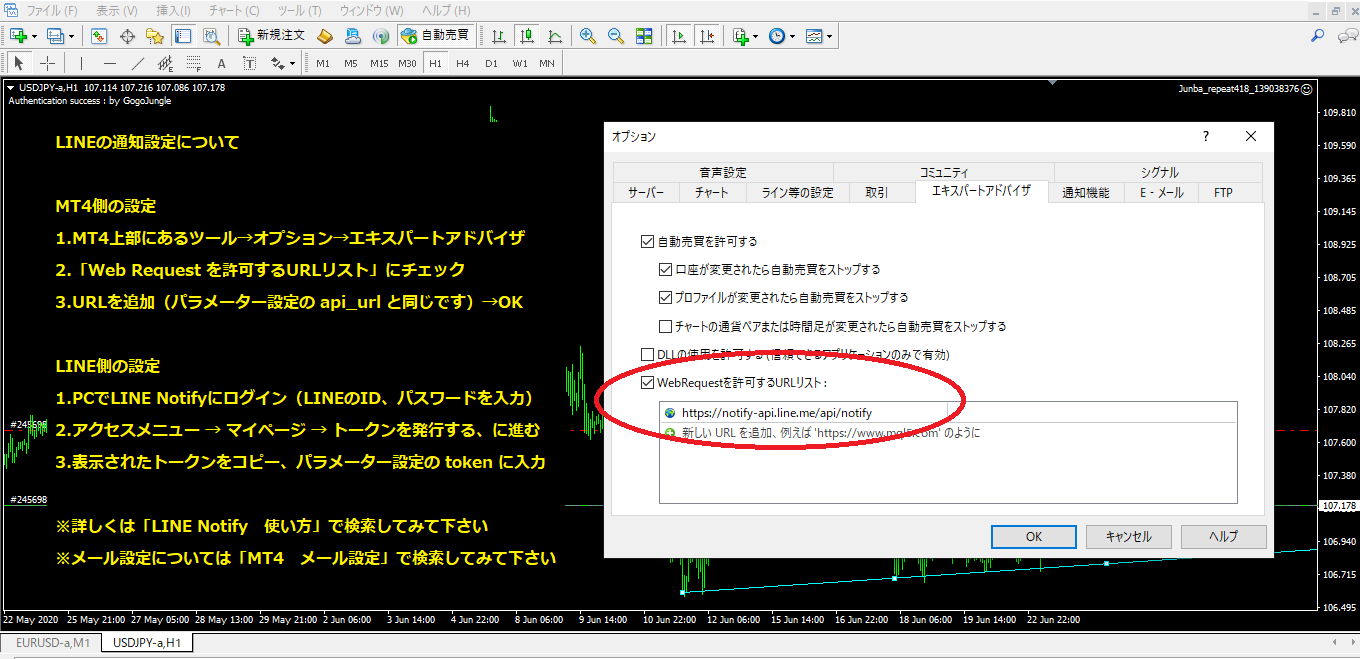Toggle プロファイルが変更されたら自動売買をストップする checkbox
1360x659 pixels.
(666, 297)
